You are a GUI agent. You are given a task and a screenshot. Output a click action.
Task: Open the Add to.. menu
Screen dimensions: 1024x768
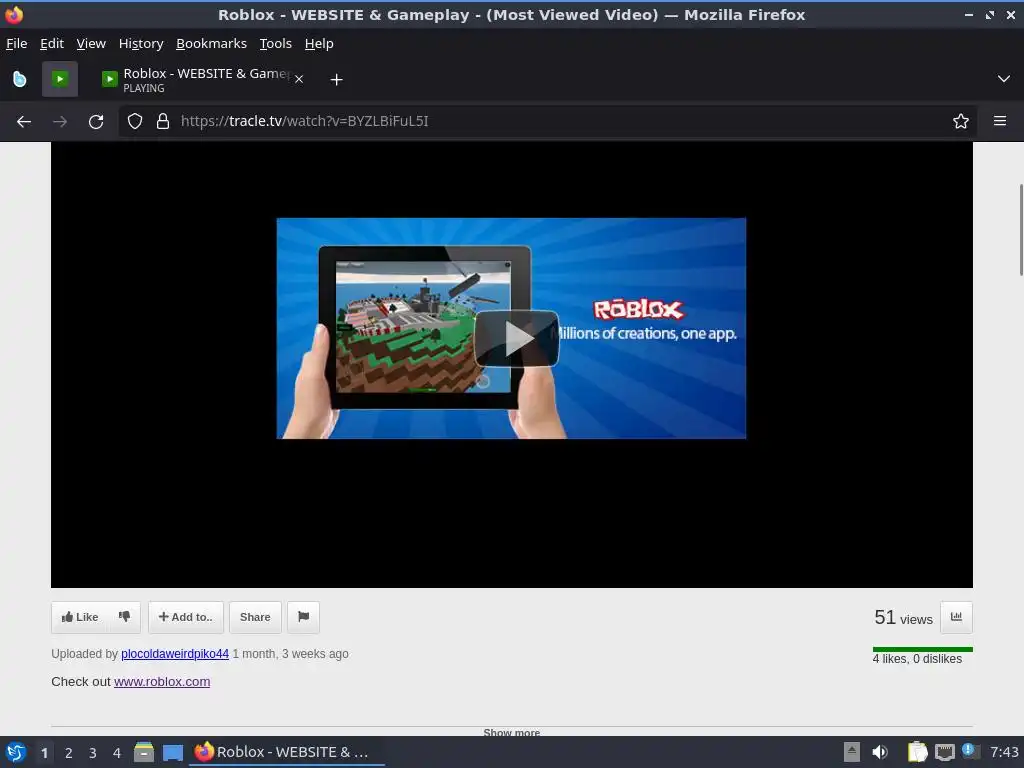pyautogui.click(x=186, y=617)
